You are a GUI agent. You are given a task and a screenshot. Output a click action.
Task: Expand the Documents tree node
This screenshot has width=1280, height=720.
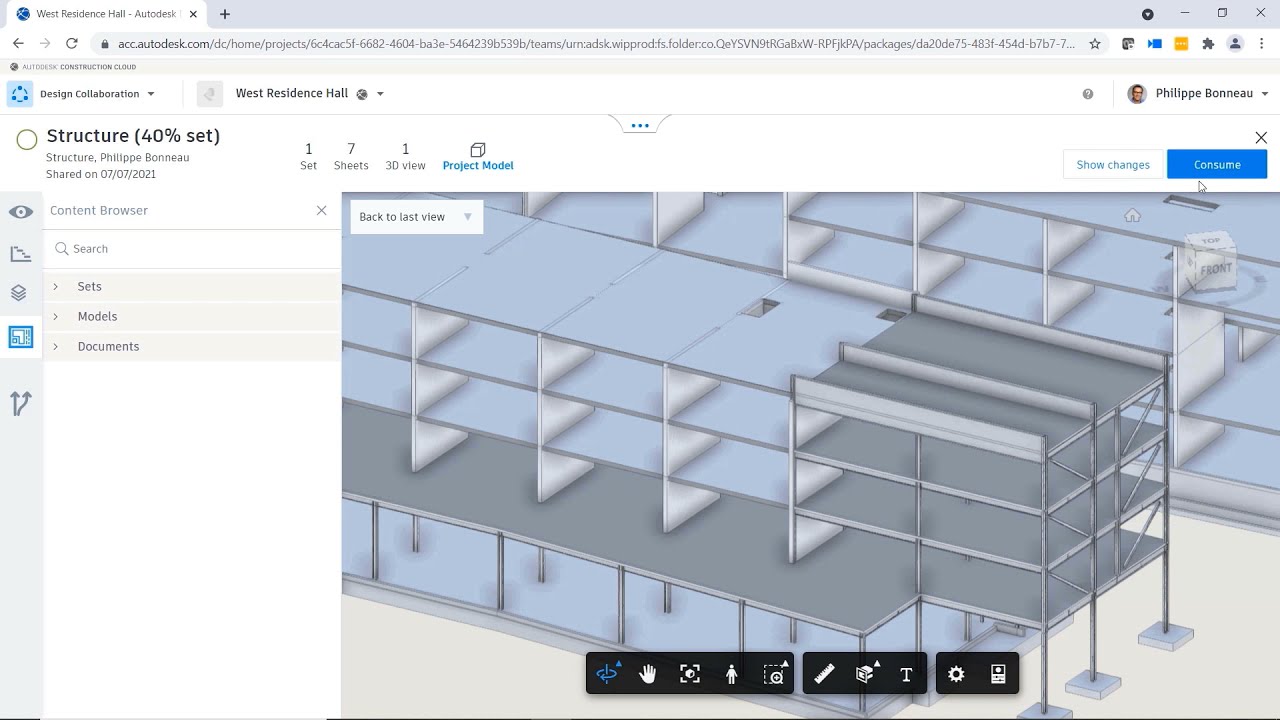click(x=56, y=347)
